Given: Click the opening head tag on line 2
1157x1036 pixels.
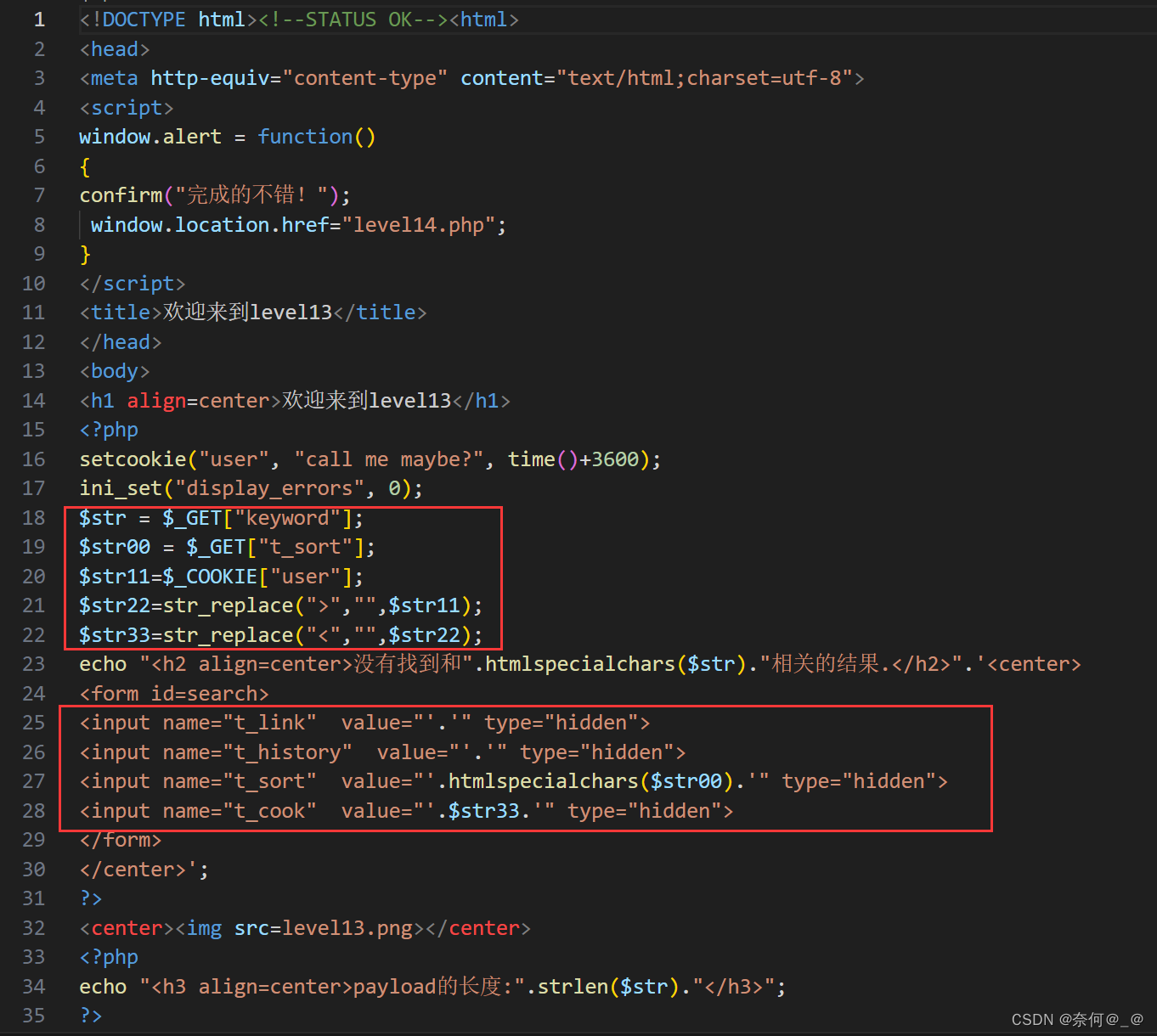Looking at the screenshot, I should 115,49.
